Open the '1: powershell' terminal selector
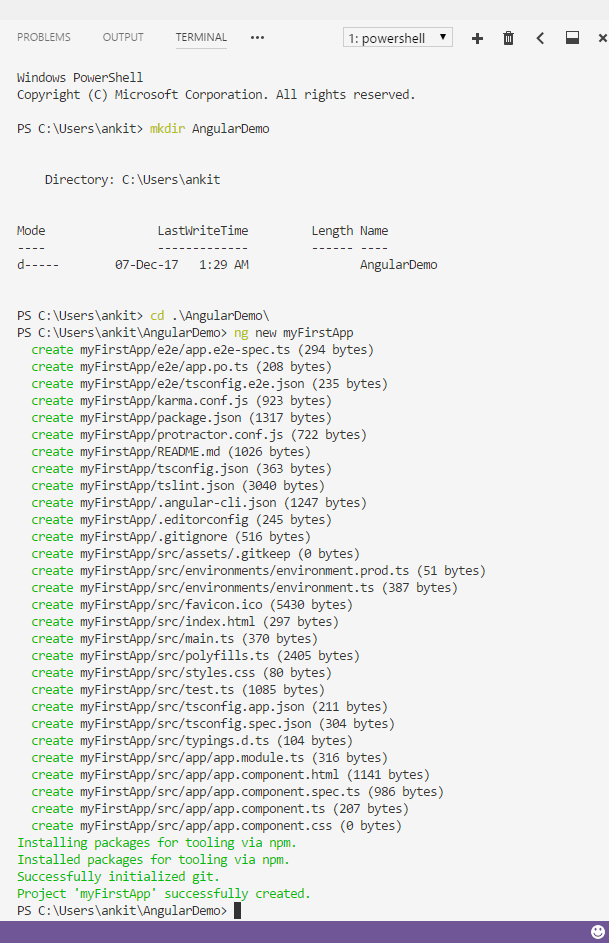The height and width of the screenshot is (943, 609). point(397,38)
